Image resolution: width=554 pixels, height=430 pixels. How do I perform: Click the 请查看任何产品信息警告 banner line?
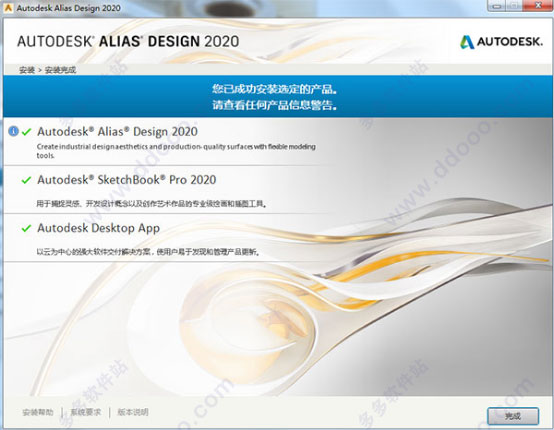coord(275,105)
